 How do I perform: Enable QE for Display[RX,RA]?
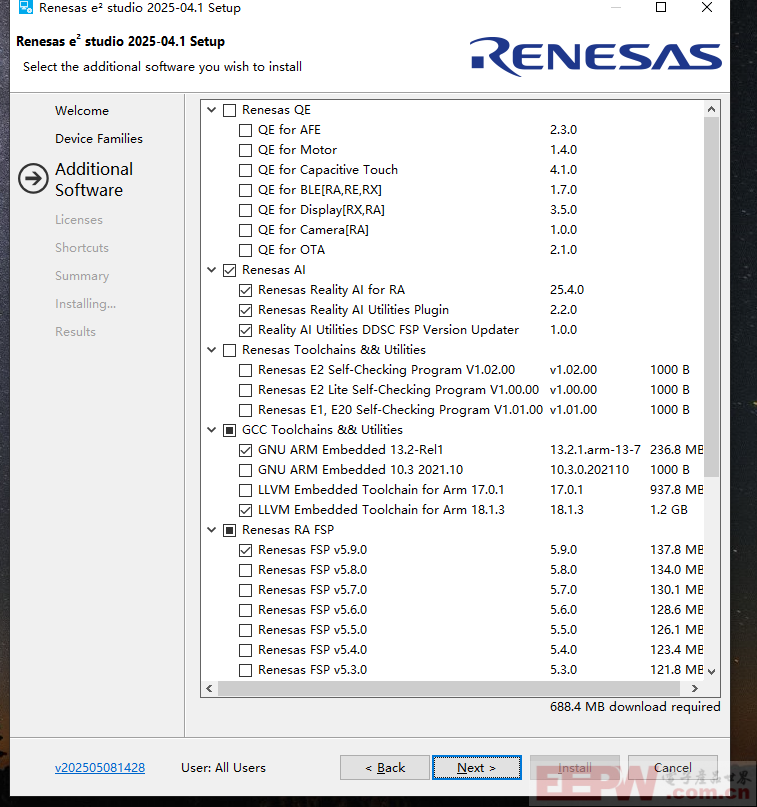245,210
